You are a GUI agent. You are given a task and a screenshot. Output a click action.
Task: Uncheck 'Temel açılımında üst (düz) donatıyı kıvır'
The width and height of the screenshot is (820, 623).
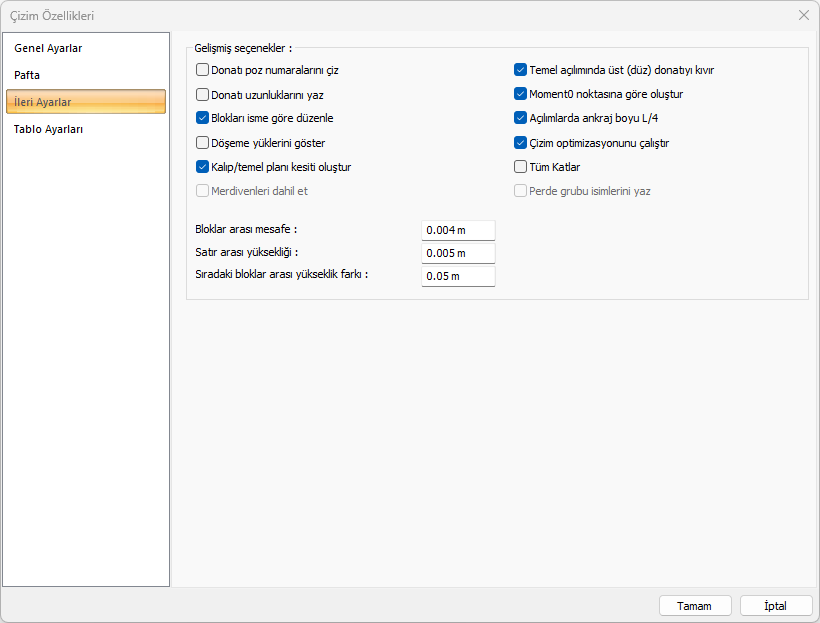[x=520, y=70]
